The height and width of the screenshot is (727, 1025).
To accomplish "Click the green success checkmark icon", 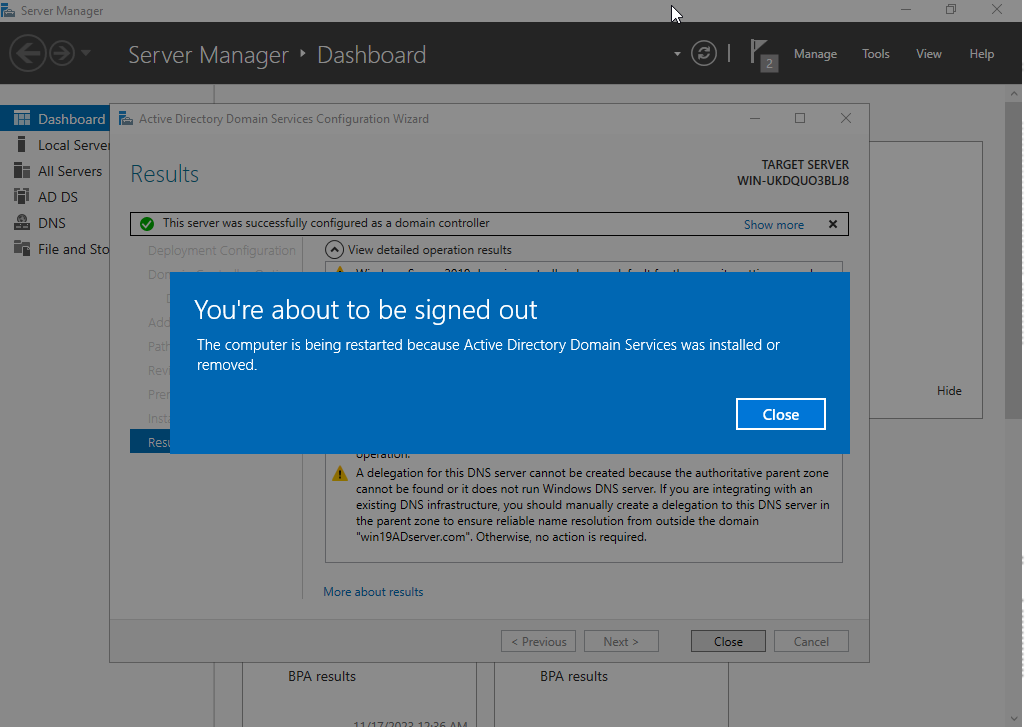I will 147,224.
